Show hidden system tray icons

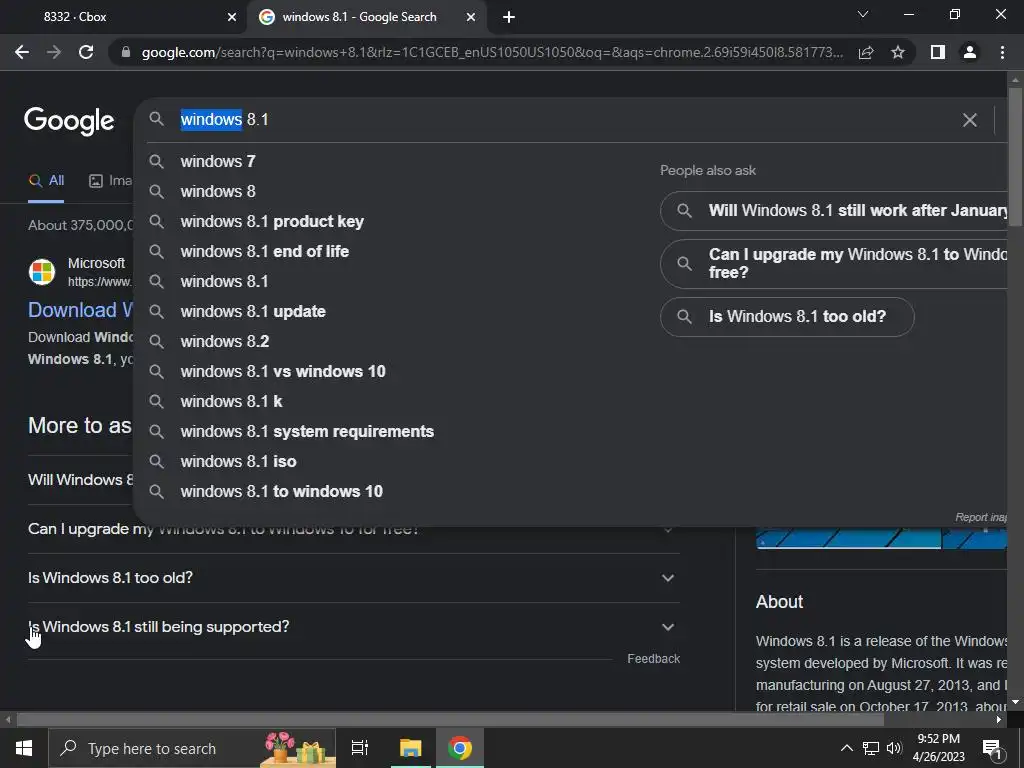point(846,748)
